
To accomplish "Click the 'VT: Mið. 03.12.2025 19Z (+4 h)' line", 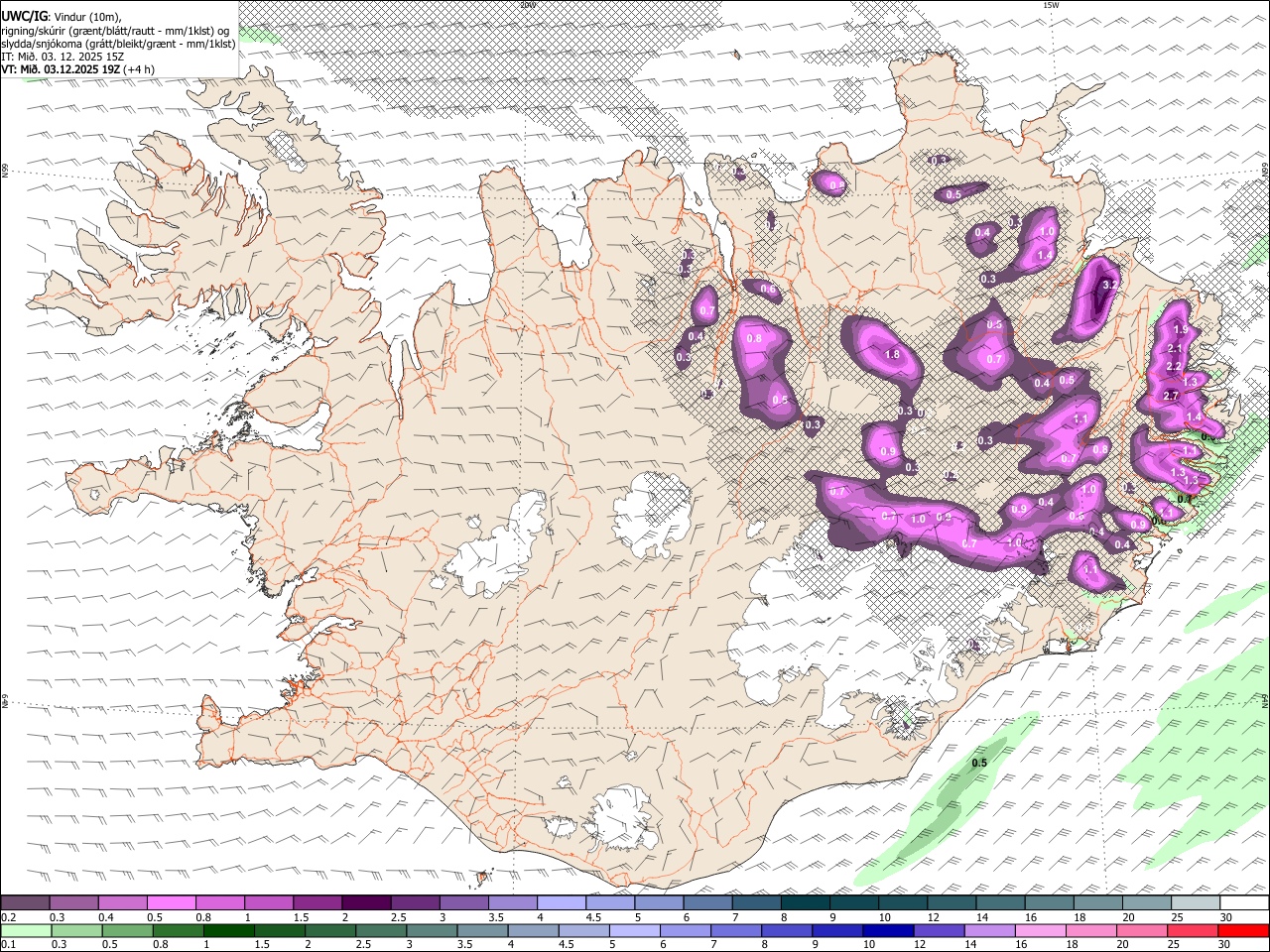I will point(78,69).
